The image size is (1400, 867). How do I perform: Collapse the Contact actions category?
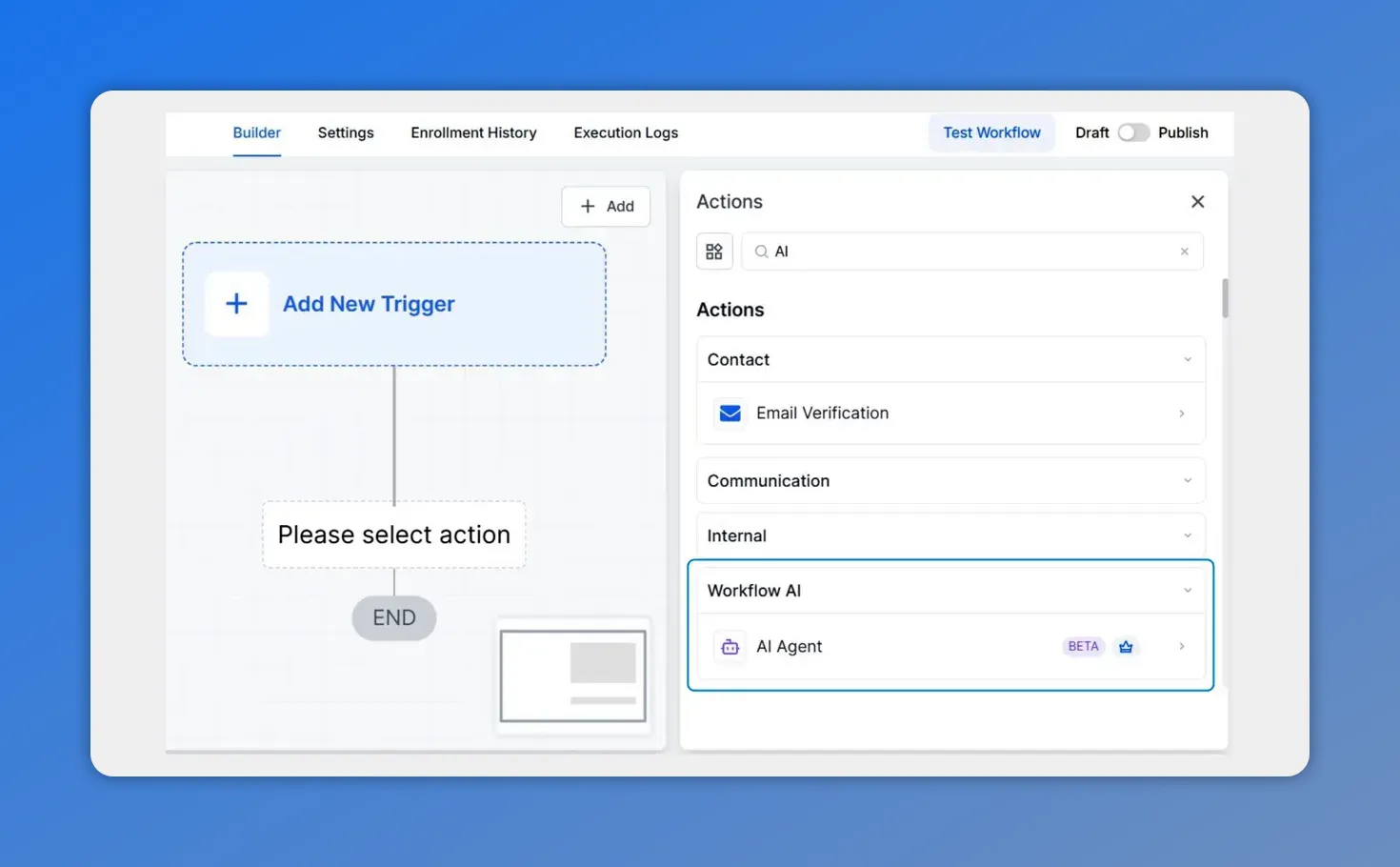pyautogui.click(x=1187, y=359)
